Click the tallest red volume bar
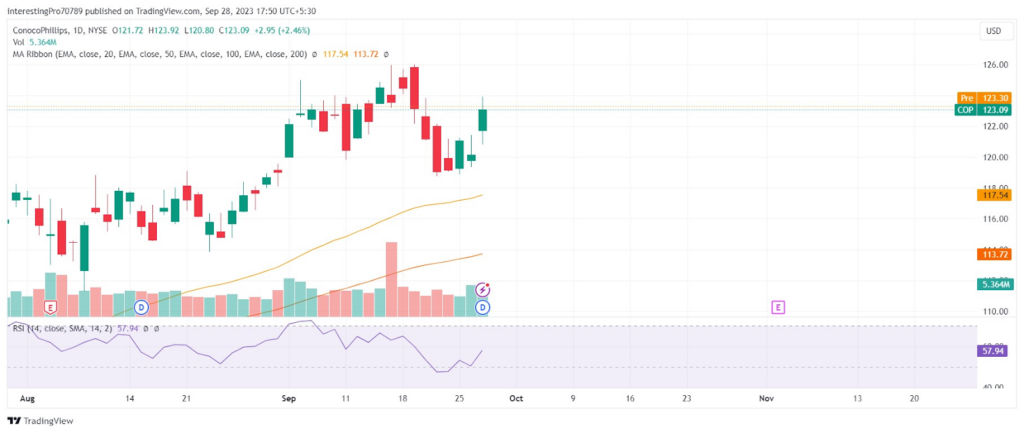The width and height of the screenshot is (1024, 433). 391,280
